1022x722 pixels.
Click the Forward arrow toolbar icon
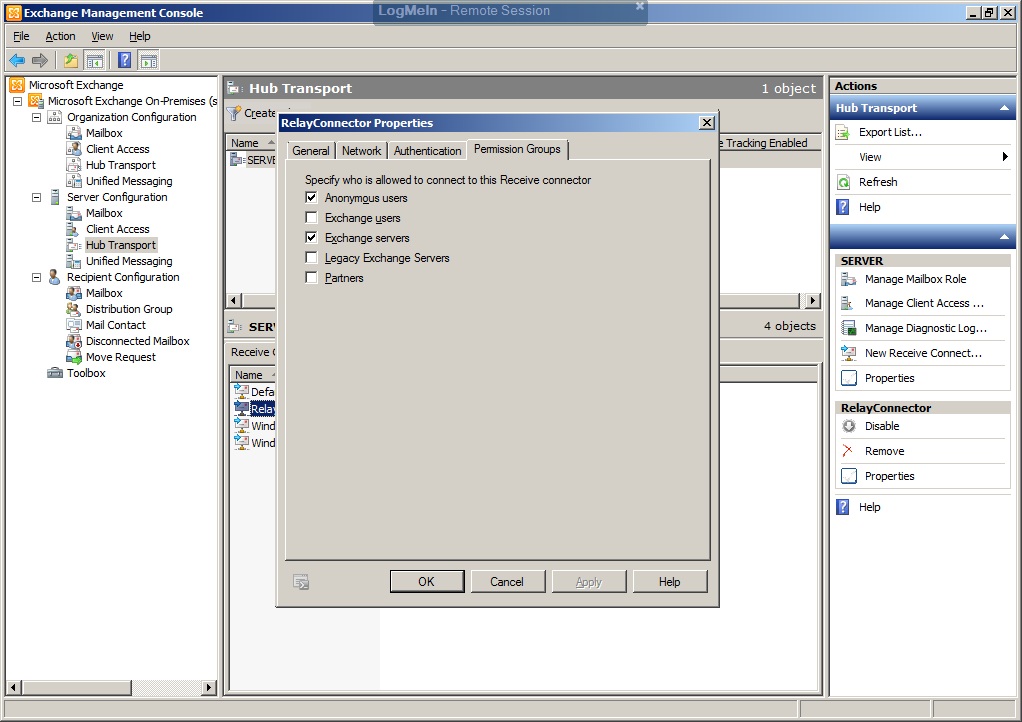click(40, 61)
